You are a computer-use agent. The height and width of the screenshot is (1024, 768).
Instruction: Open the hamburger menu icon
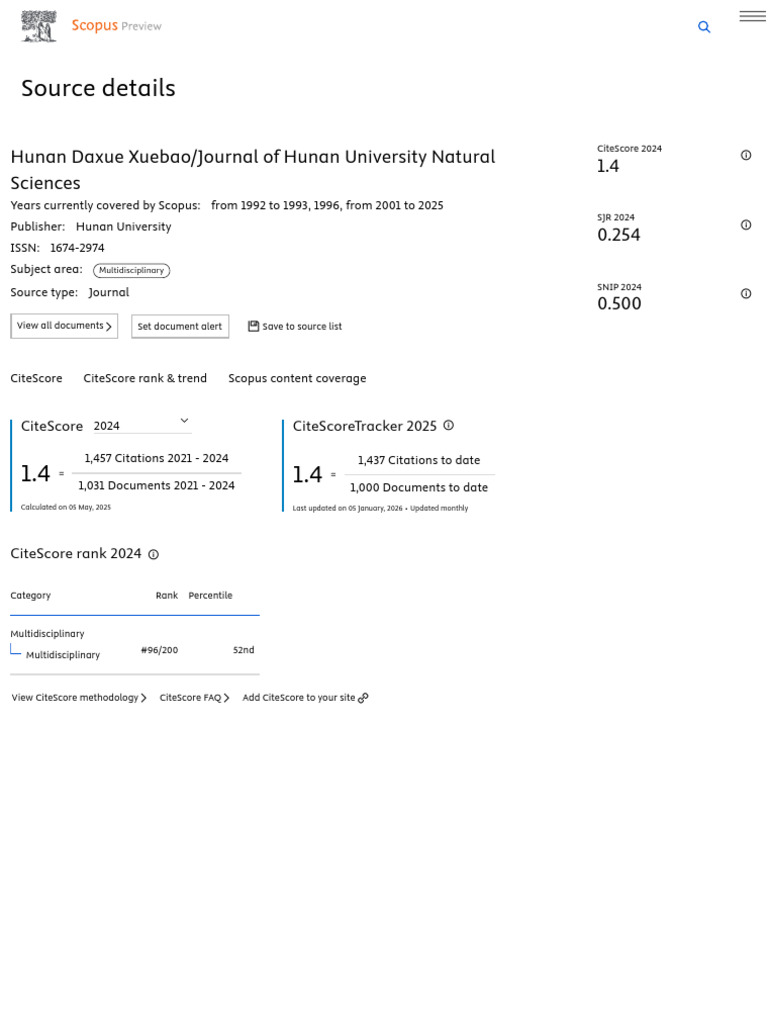(x=752, y=16)
